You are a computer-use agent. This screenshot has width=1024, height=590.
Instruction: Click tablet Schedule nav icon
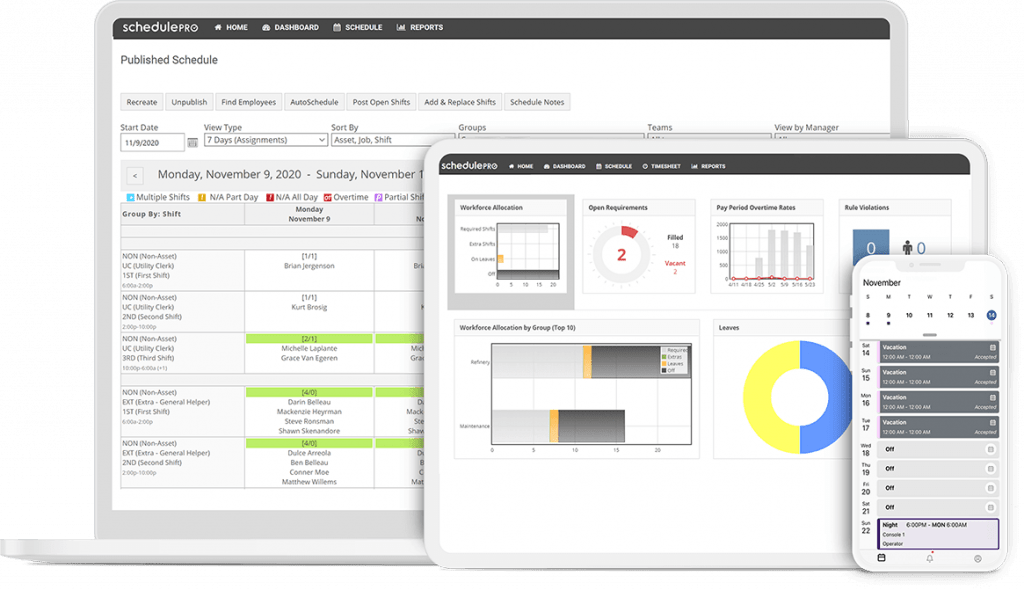pyautogui.click(x=599, y=166)
